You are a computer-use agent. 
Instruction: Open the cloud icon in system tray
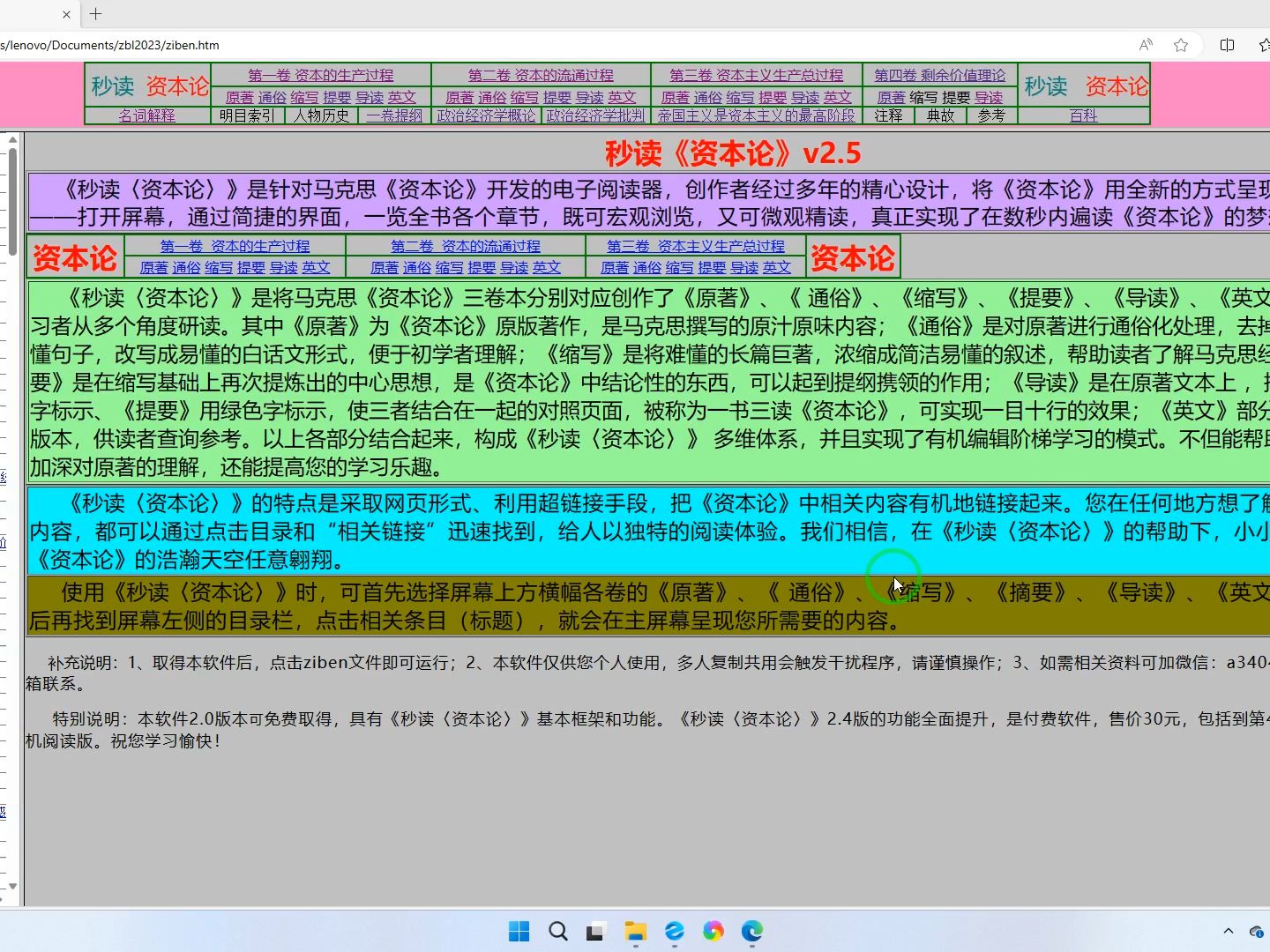click(x=1259, y=931)
